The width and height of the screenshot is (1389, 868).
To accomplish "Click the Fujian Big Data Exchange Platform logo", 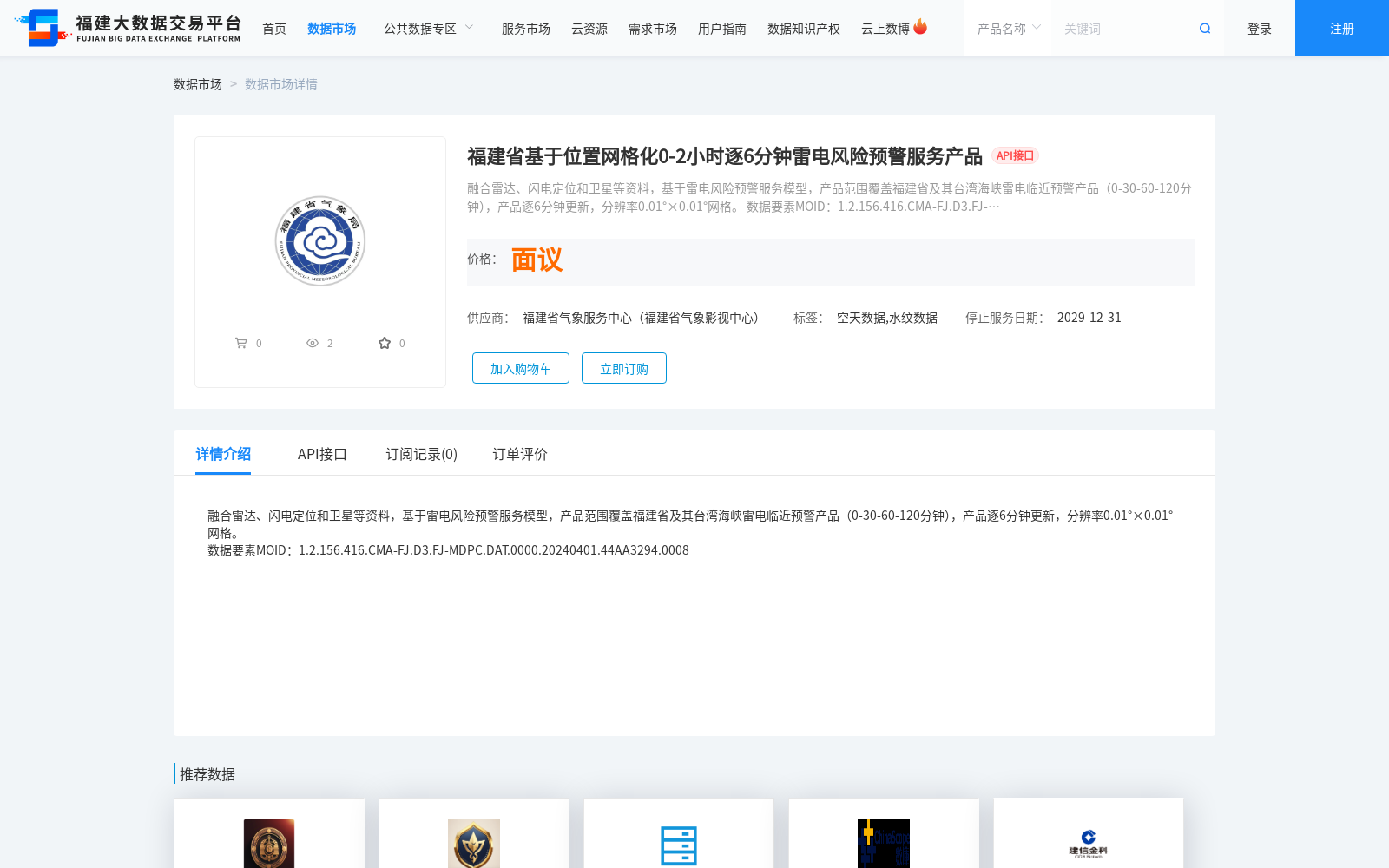I will pos(128,28).
